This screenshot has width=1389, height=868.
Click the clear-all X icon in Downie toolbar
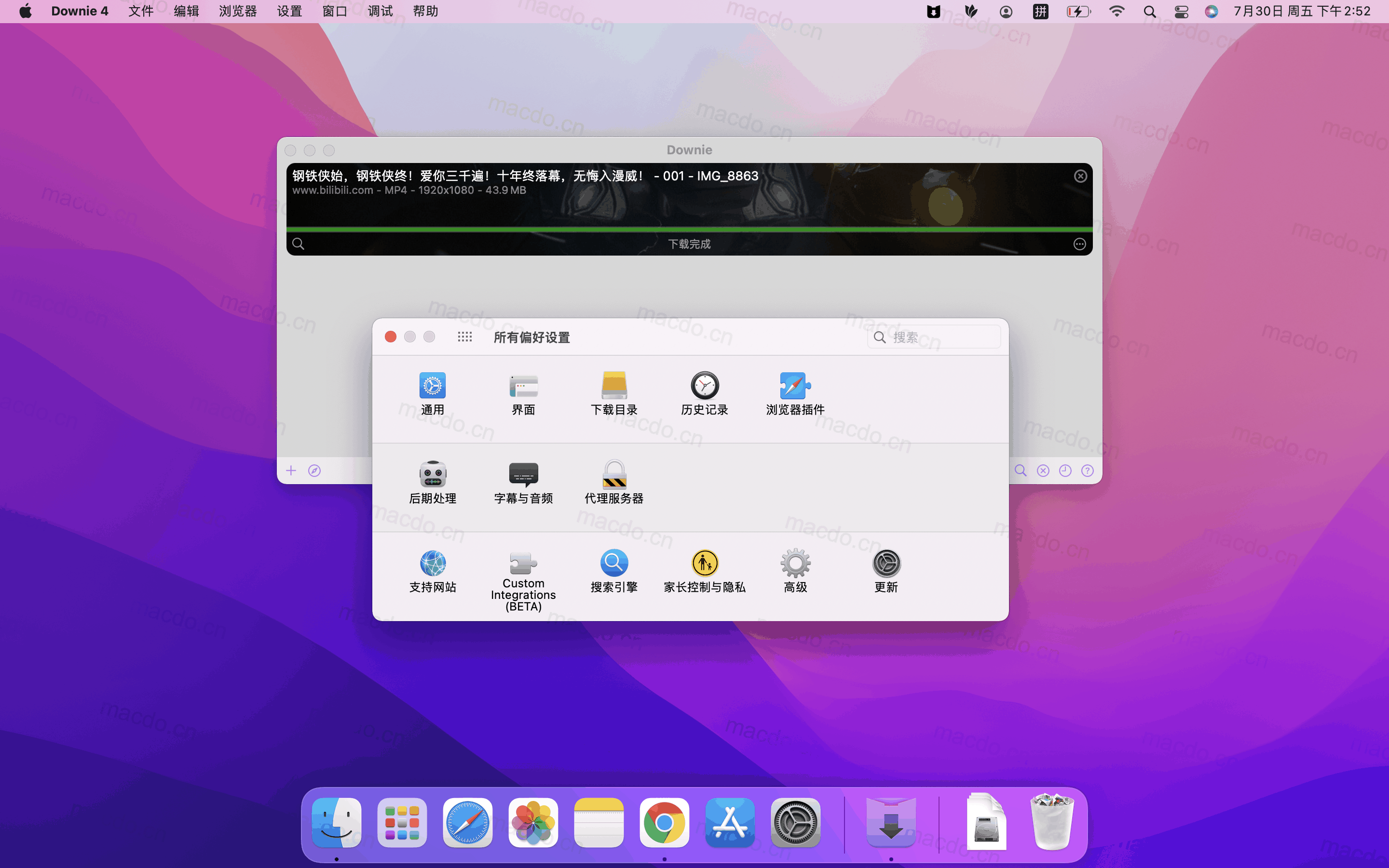(1043, 471)
